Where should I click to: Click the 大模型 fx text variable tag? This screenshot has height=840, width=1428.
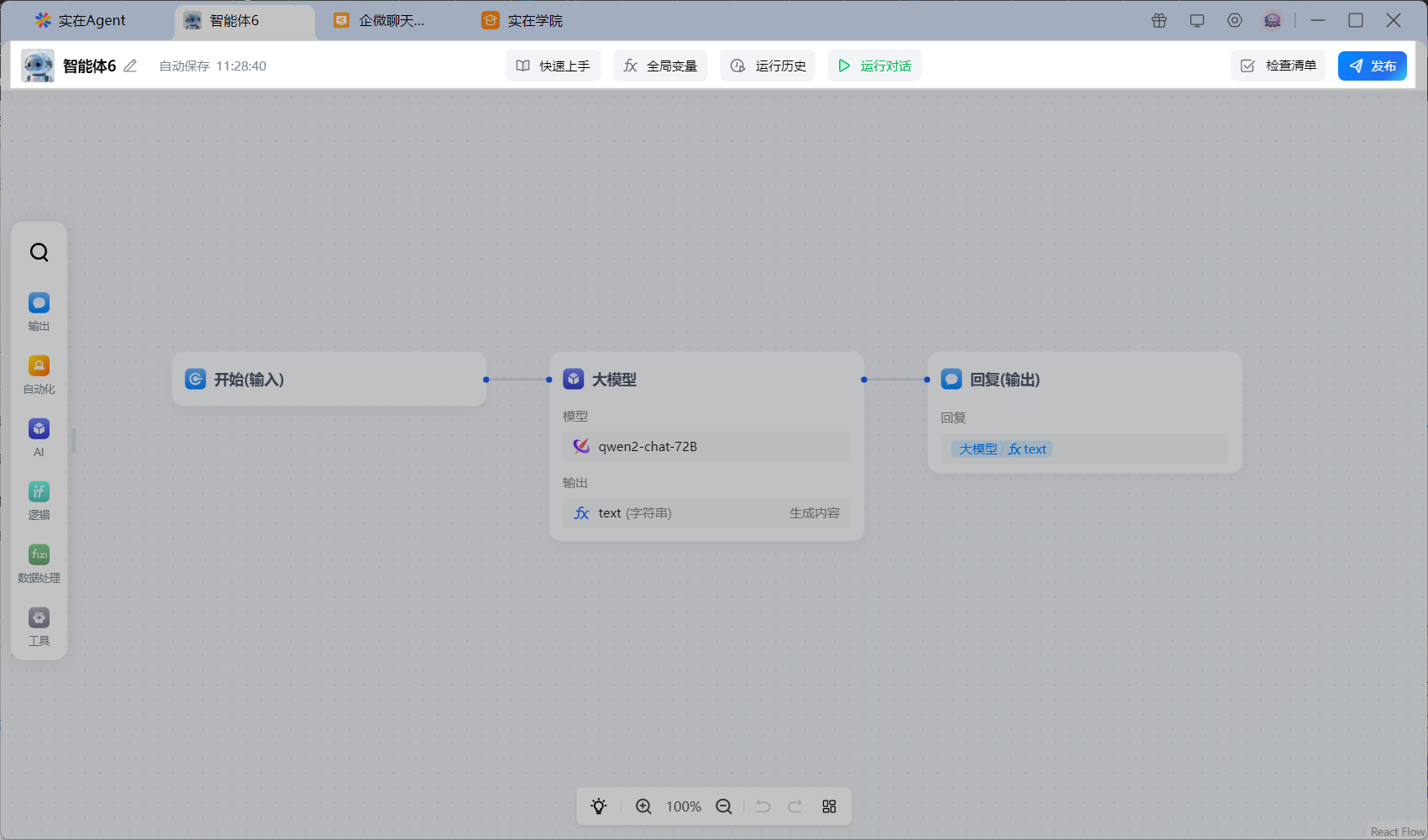1002,449
